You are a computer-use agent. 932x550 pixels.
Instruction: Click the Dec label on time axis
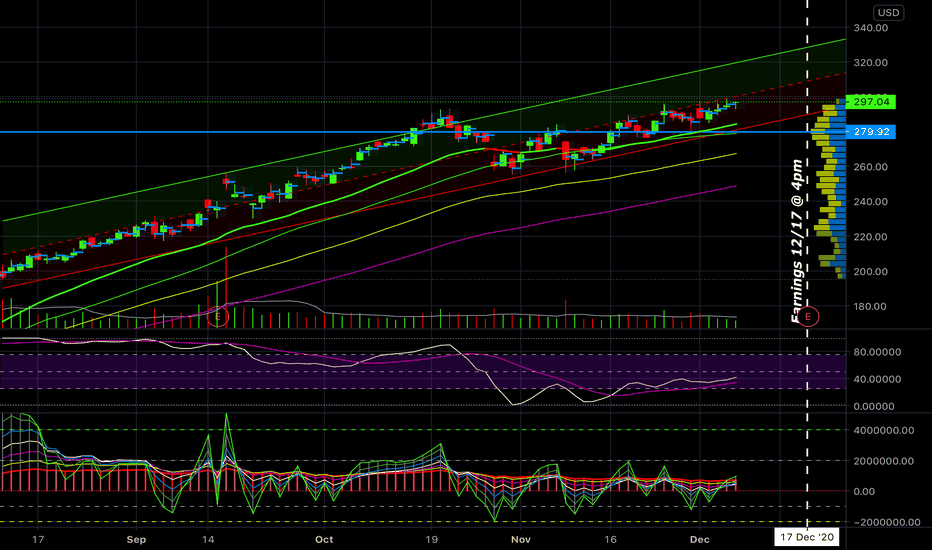[x=700, y=539]
